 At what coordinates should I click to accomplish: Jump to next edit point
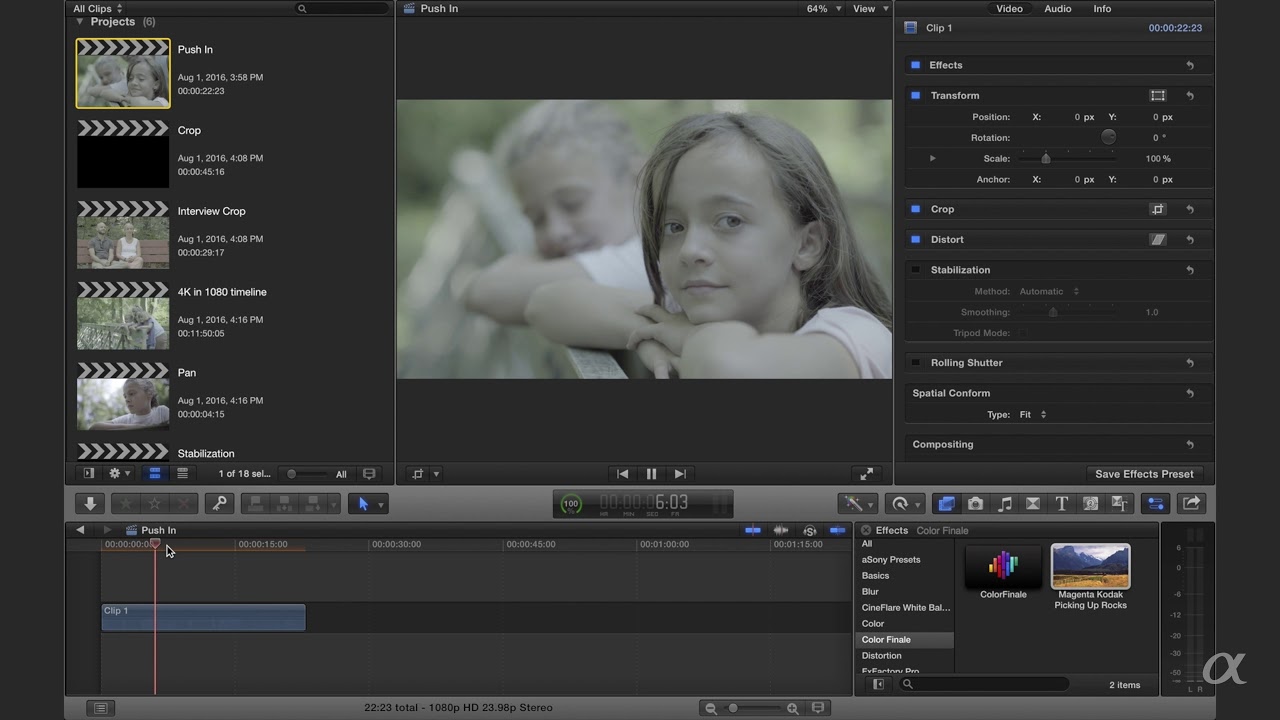point(680,474)
